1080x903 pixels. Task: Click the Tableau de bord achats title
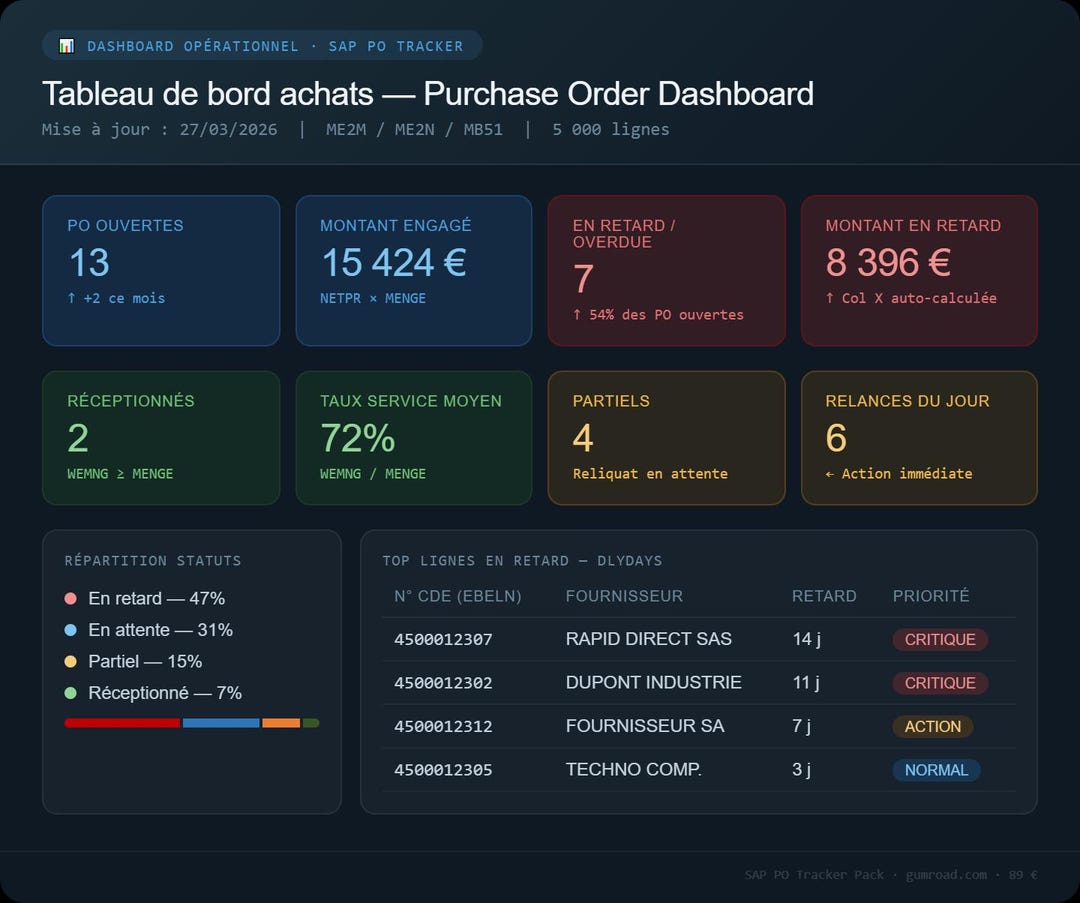click(x=428, y=94)
